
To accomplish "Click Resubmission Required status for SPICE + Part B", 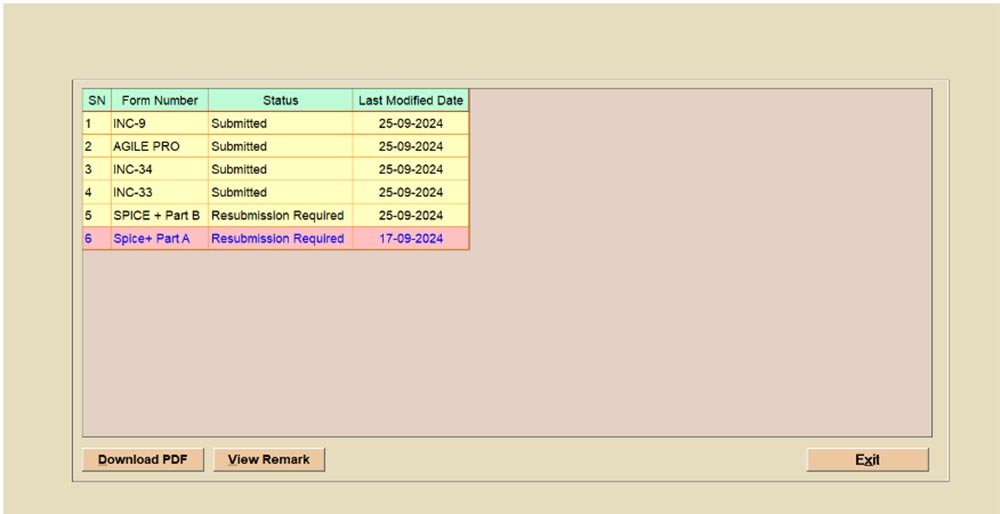I will point(277,216).
